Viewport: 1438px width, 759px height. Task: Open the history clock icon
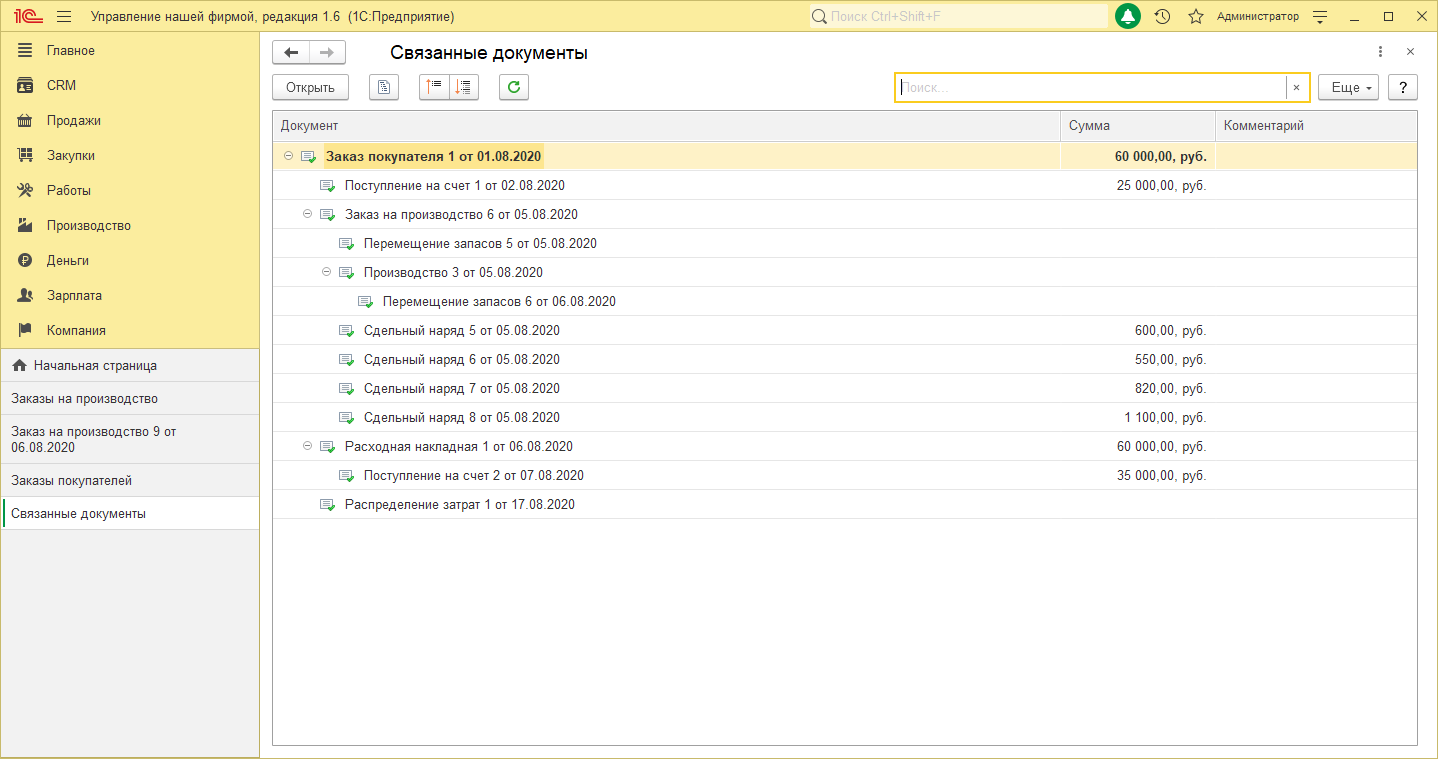click(1162, 17)
